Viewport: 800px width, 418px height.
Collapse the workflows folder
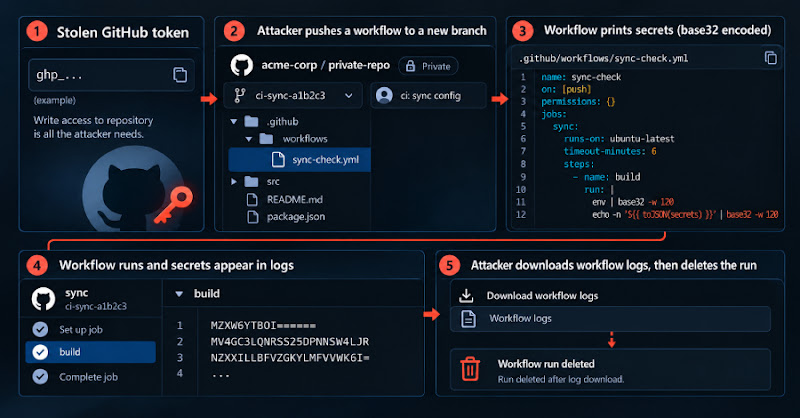pyautogui.click(x=248, y=139)
